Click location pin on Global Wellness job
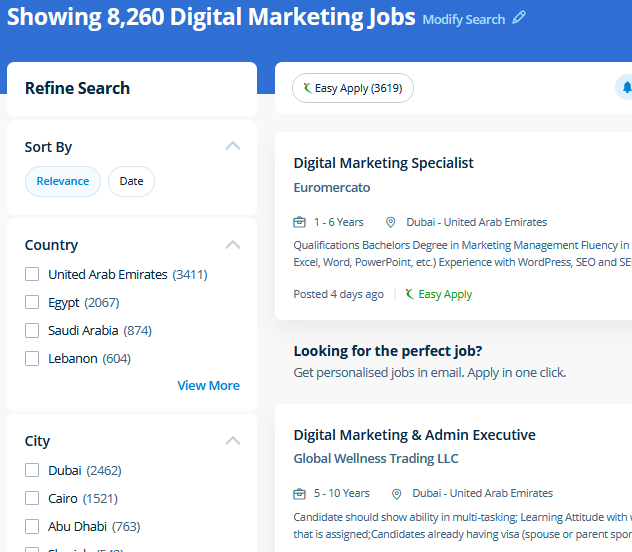The image size is (632, 552). click(x=397, y=493)
